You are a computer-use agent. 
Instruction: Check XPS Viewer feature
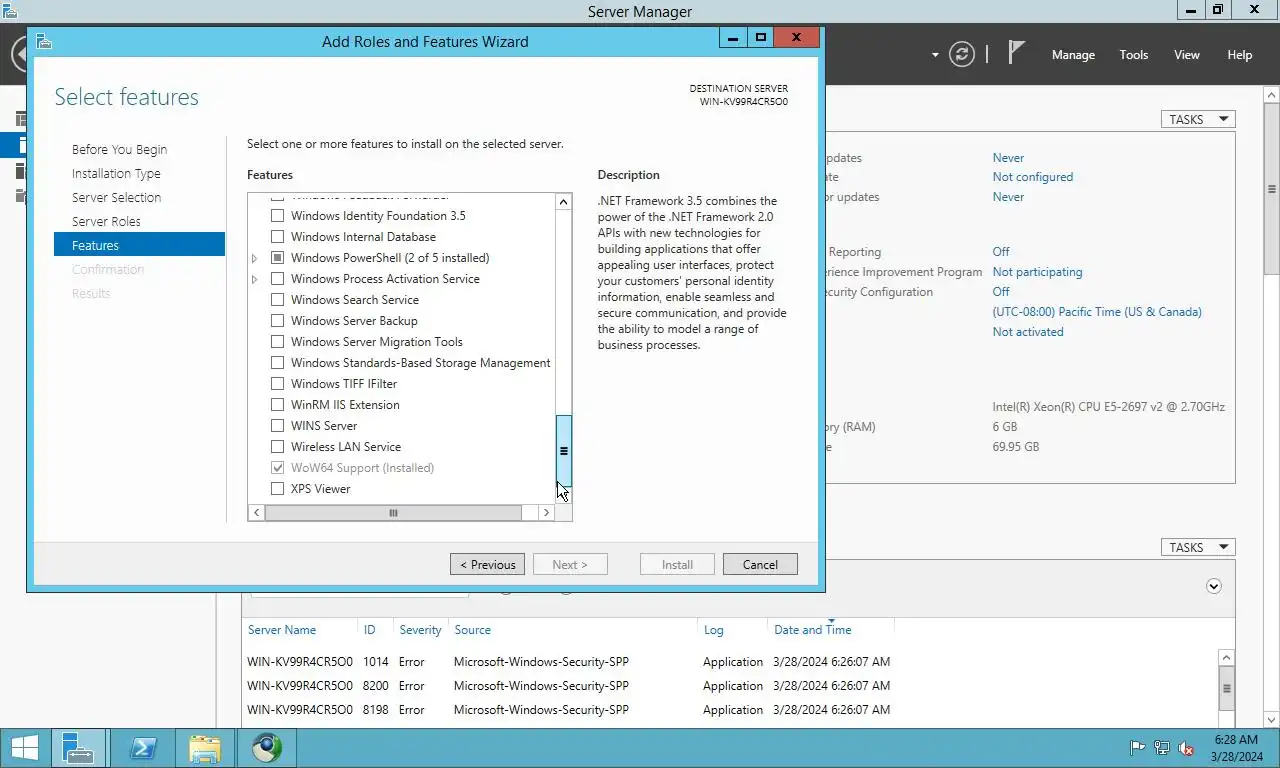(278, 489)
